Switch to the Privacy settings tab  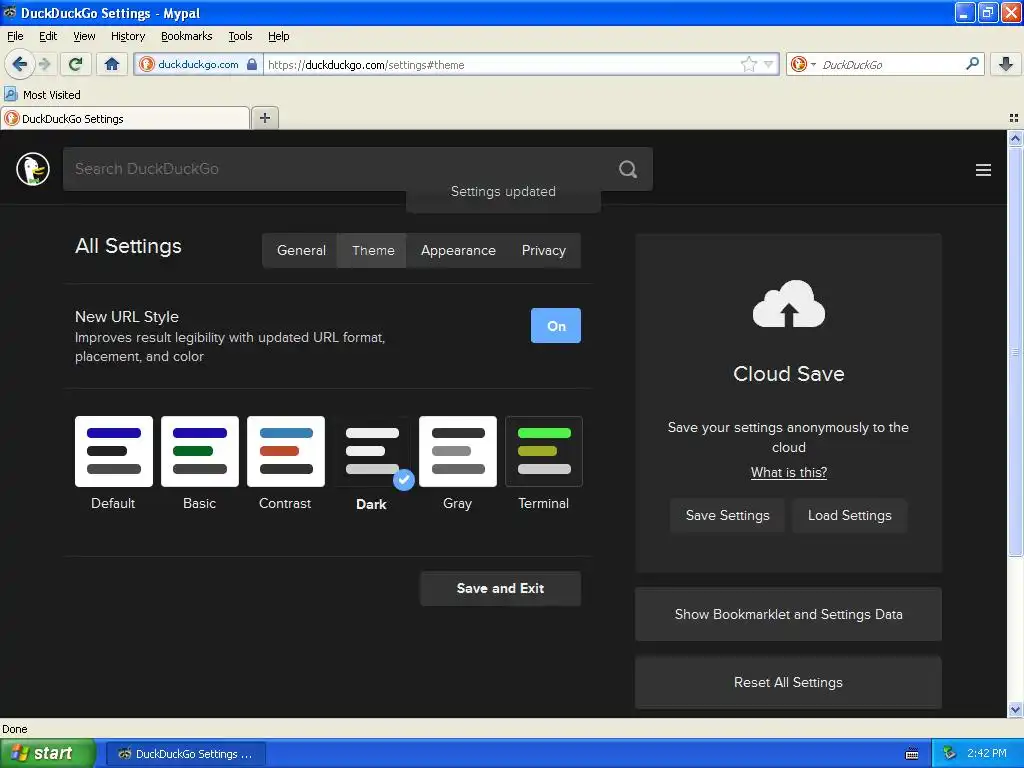(543, 251)
